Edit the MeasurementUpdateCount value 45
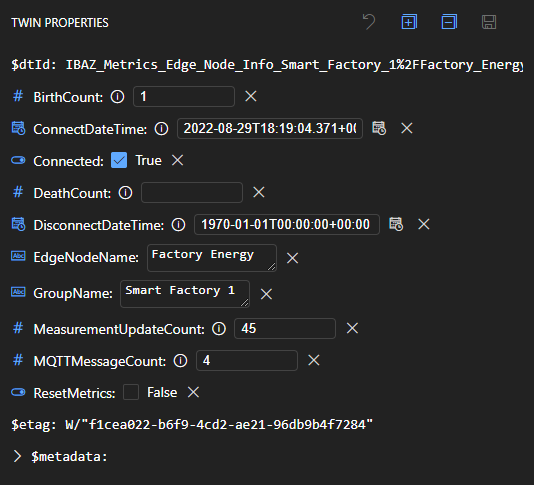The image size is (534, 485). click(x=285, y=329)
